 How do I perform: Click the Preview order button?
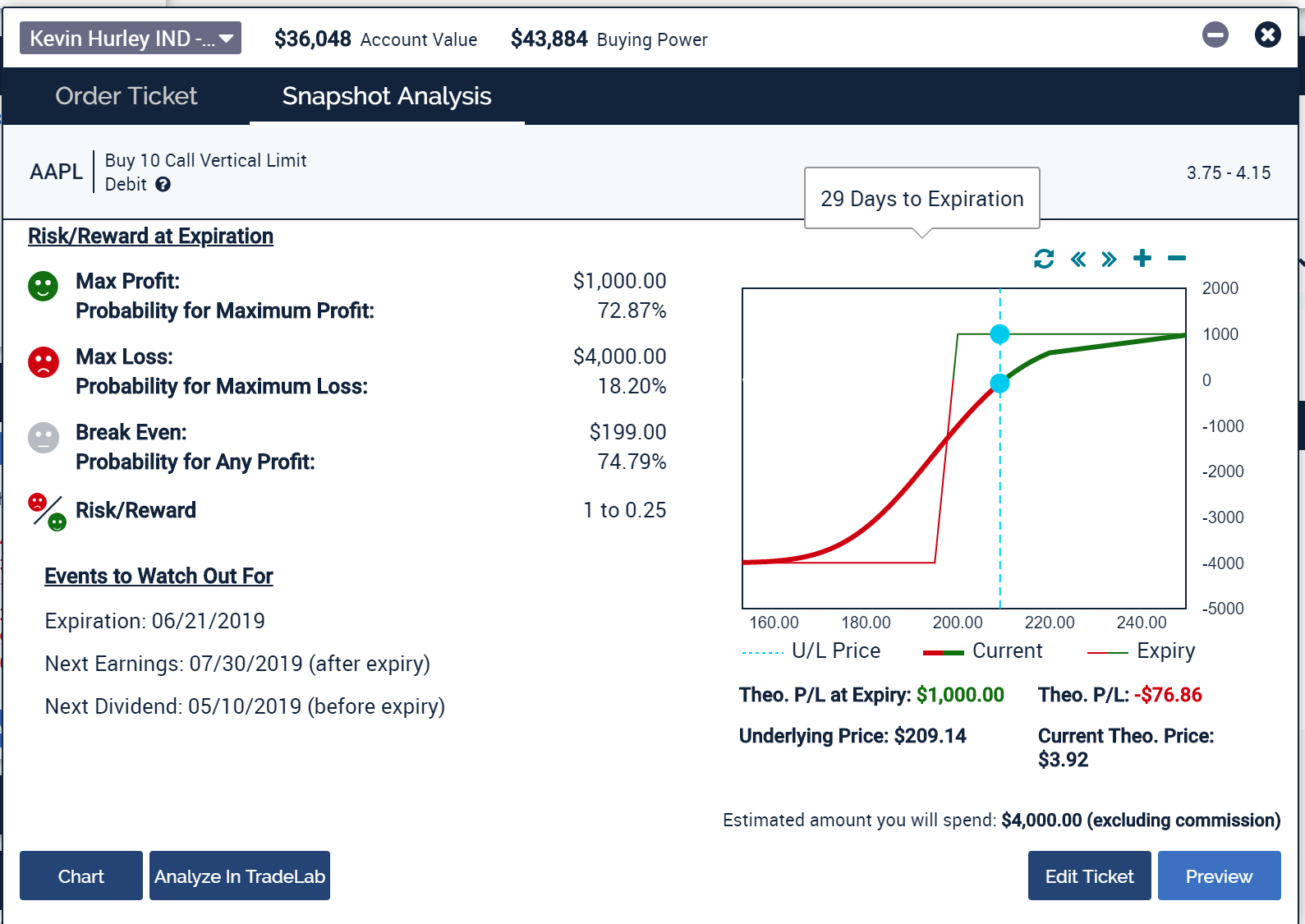pos(1219,876)
